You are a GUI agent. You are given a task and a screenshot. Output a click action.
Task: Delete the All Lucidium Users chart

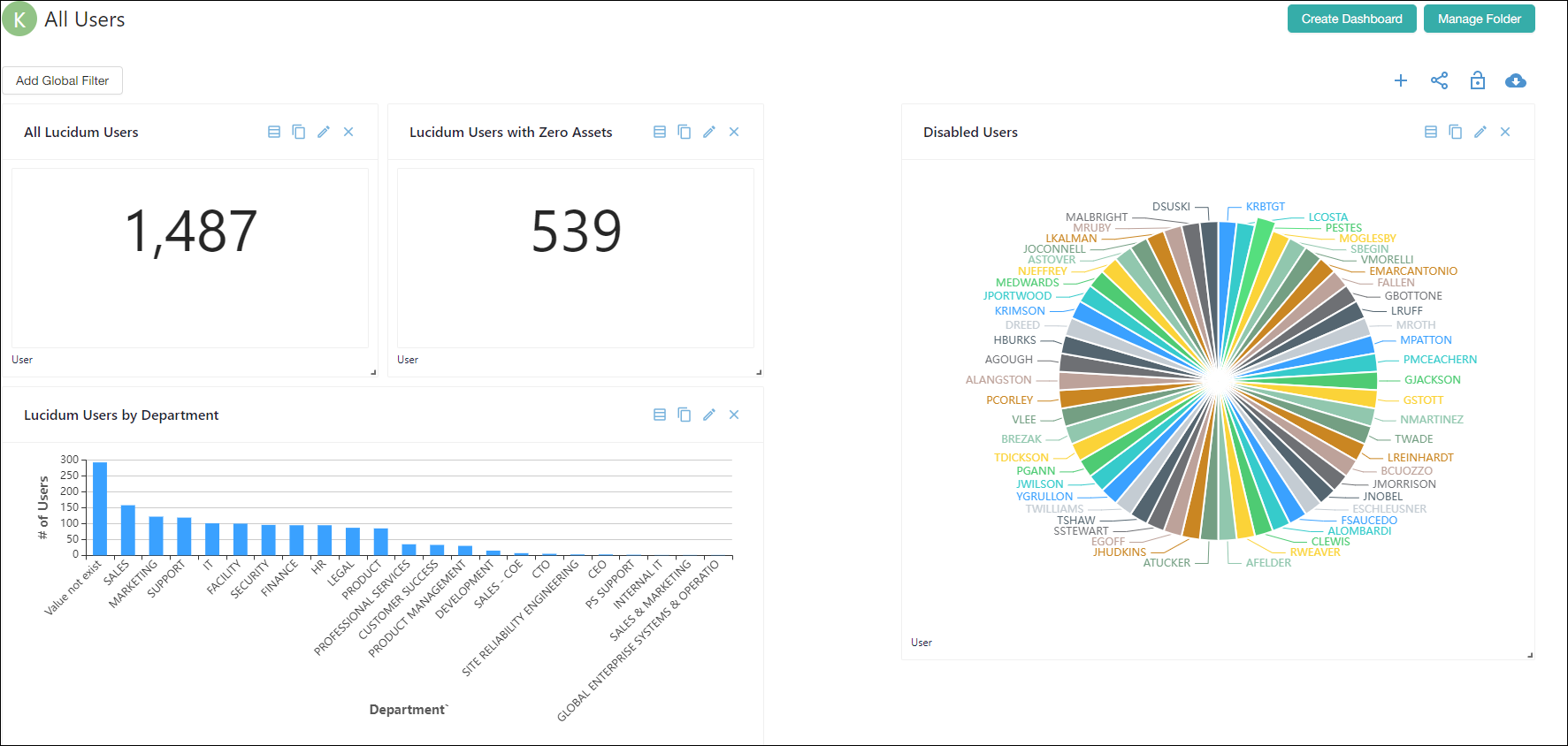point(348,132)
